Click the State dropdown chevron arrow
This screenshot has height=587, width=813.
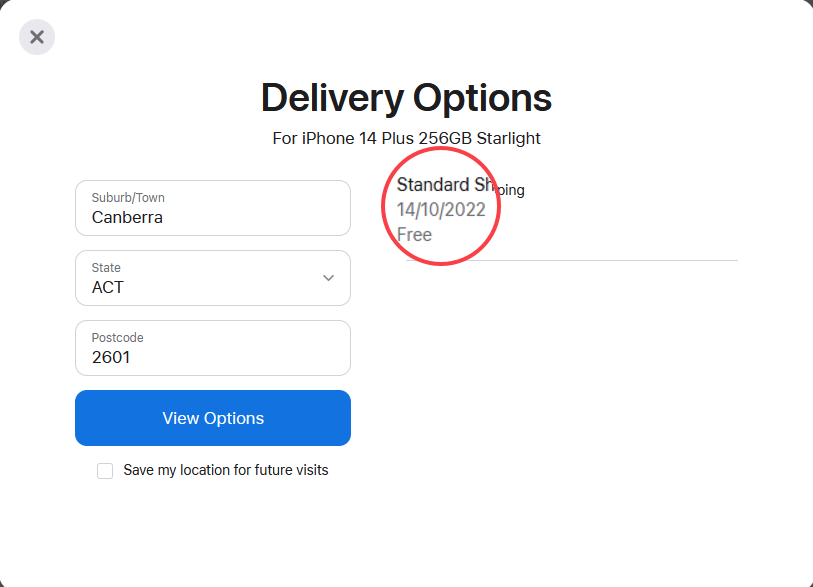(328, 278)
